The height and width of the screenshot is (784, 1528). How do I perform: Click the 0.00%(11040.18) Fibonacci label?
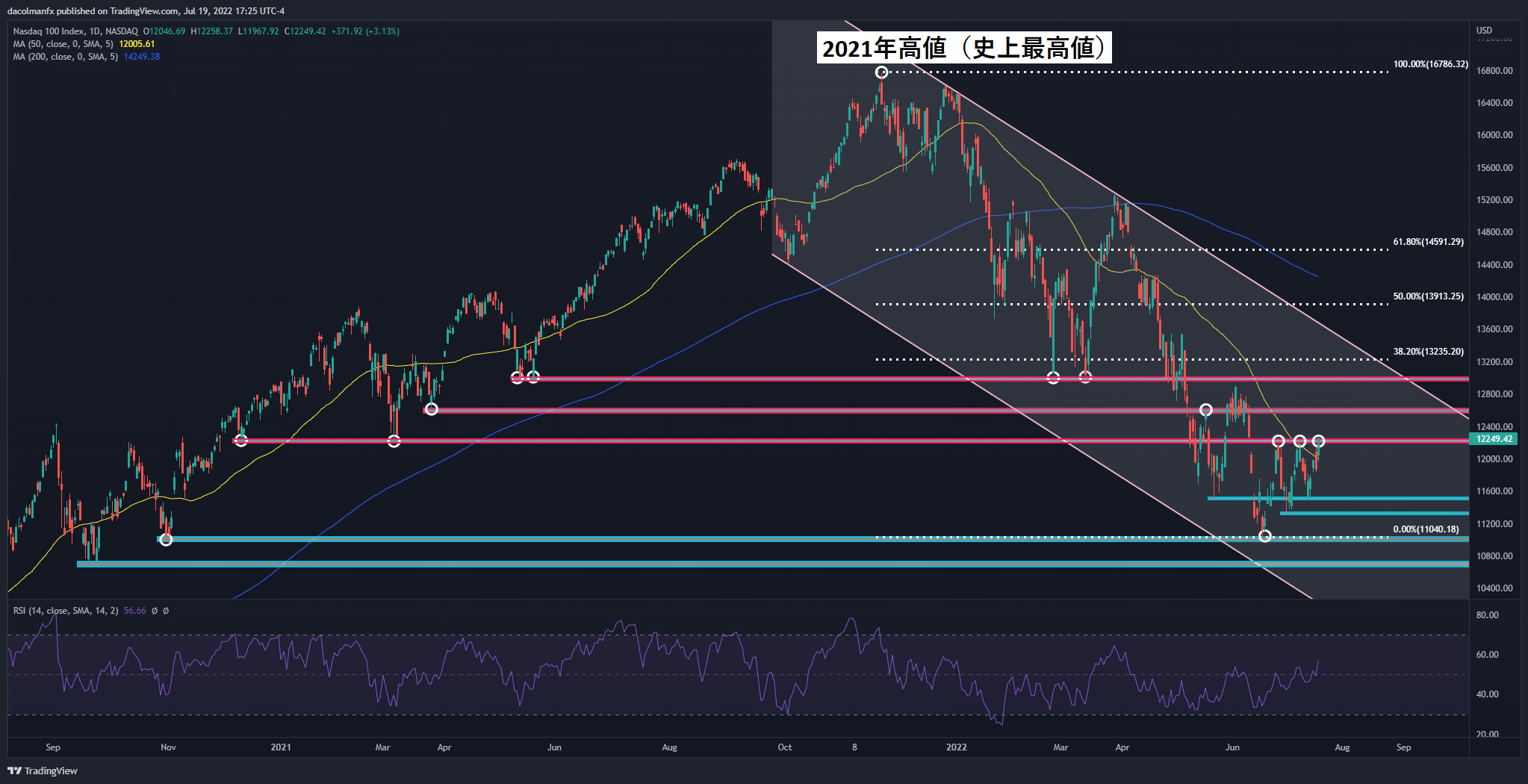click(x=1426, y=529)
